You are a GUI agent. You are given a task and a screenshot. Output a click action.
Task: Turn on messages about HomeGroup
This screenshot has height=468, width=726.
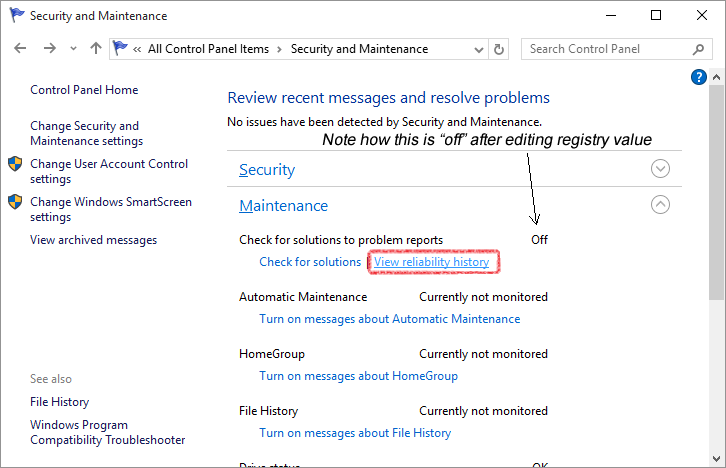point(358,376)
